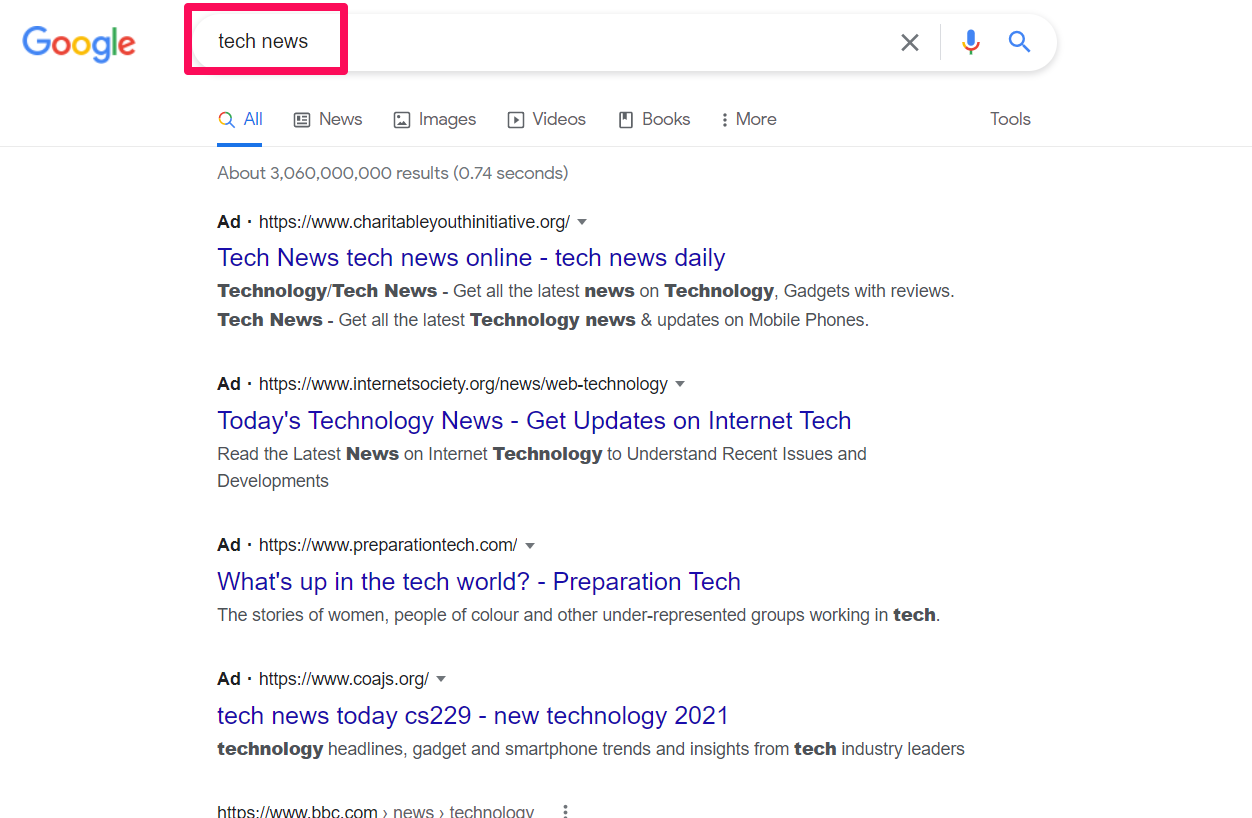
Task: Click the coajs.org ad URL
Action: (344, 679)
